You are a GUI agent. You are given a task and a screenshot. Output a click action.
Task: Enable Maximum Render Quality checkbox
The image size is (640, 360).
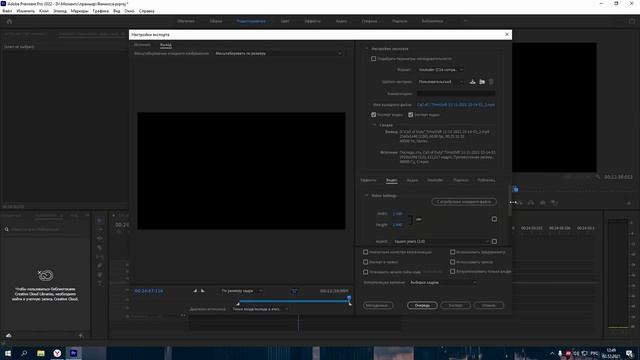[366, 252]
